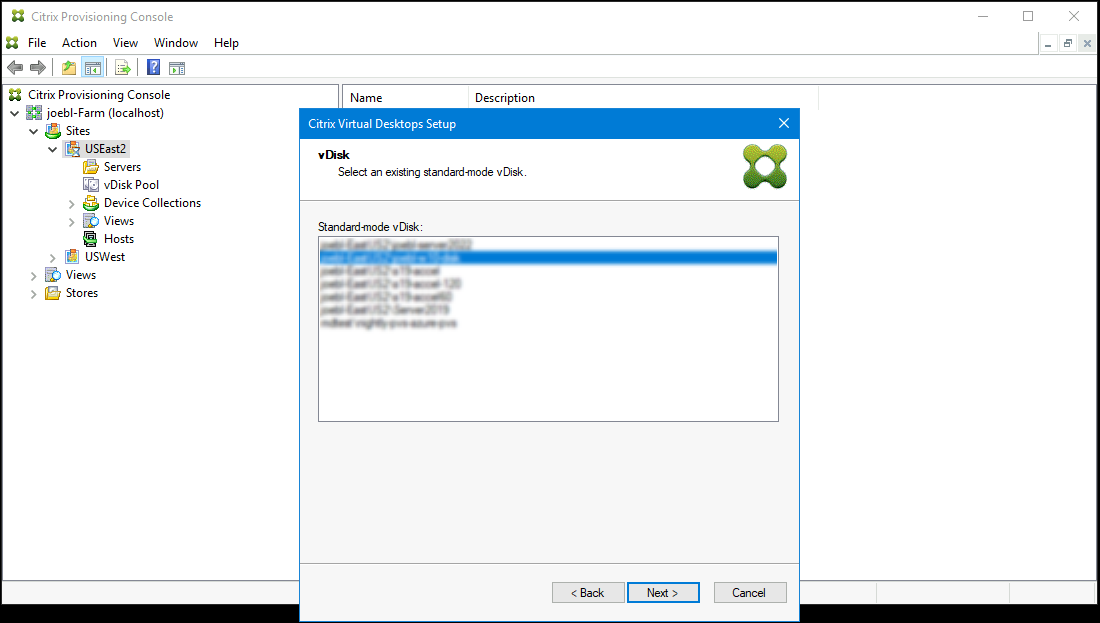Open the Action menu
The width and height of the screenshot is (1100, 623).
tap(79, 42)
